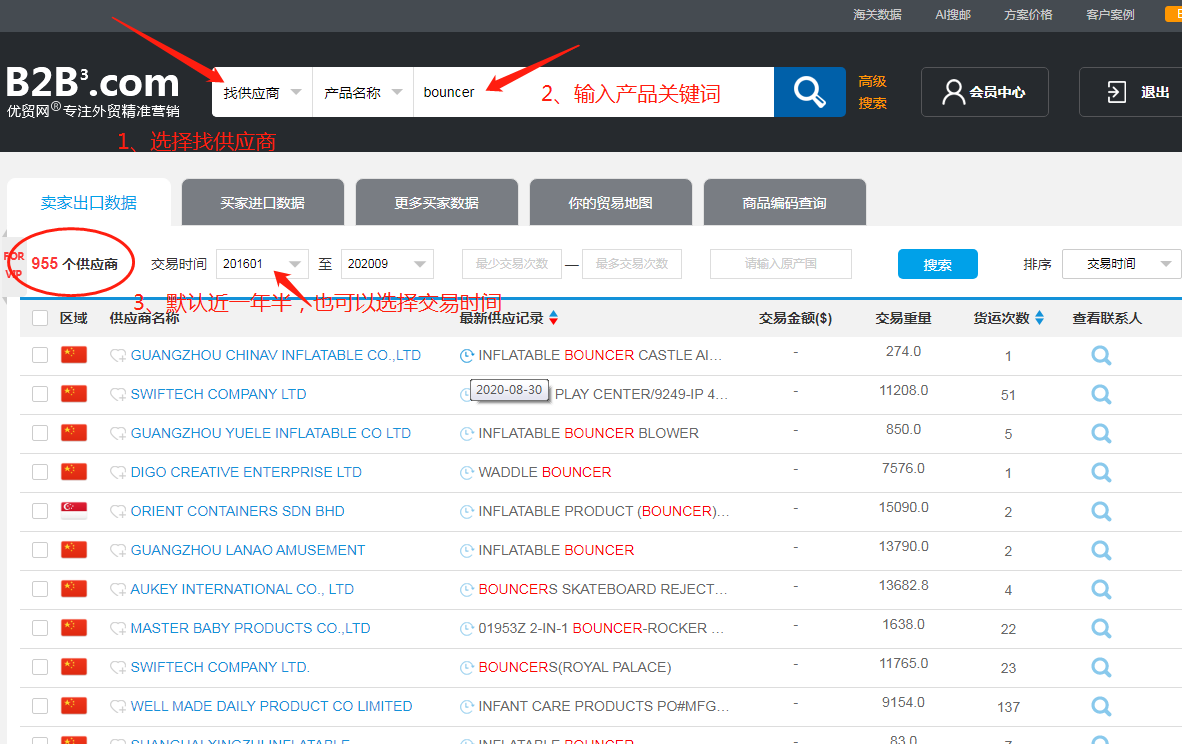1182x744 pixels.
Task: View contact for ORIENT CONTAINERS SDN BHD
Action: tap(1101, 512)
